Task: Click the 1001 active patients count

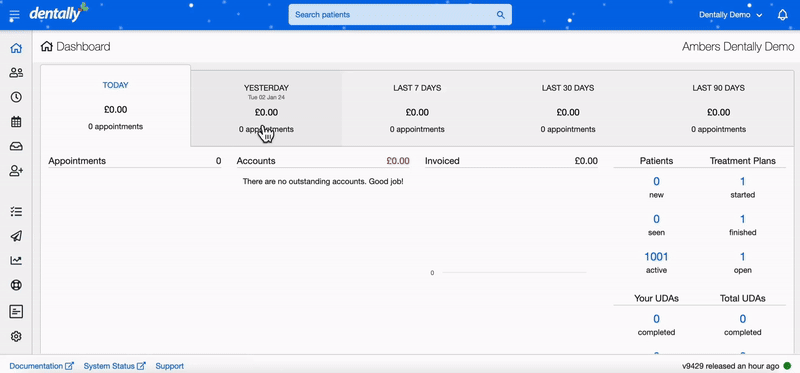Action: (x=656, y=257)
